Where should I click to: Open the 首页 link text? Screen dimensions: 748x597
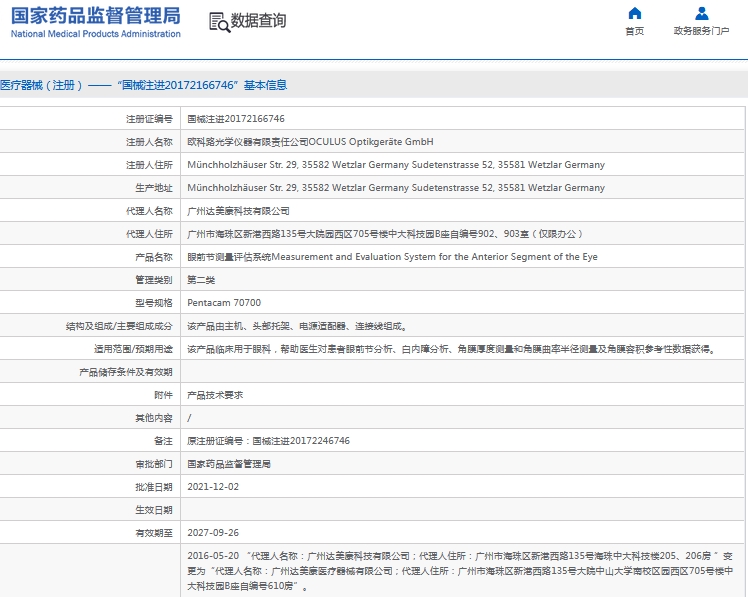(x=634, y=31)
